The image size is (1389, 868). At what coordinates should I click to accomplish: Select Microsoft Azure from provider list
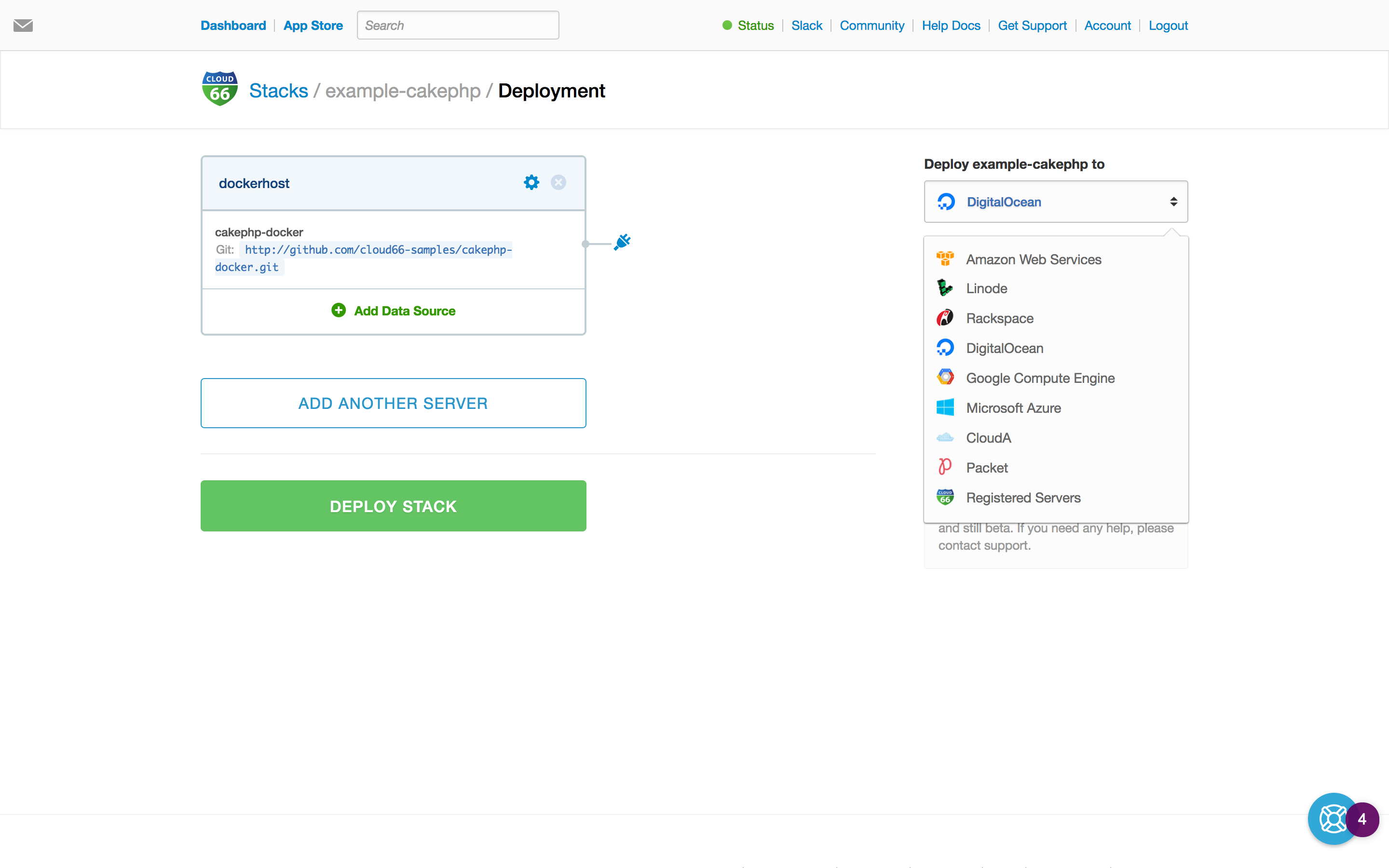[1014, 407]
